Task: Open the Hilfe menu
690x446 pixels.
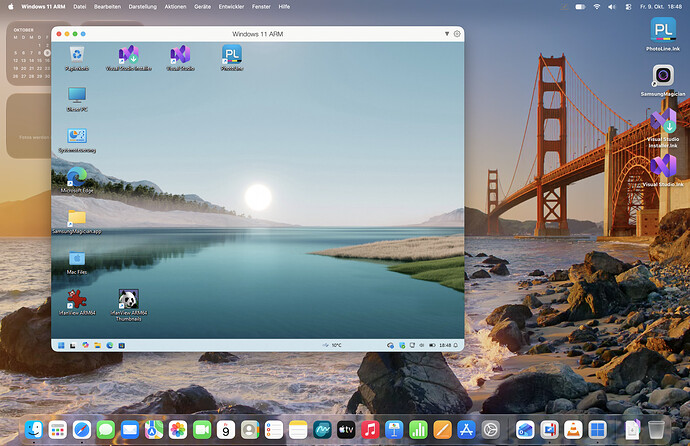Action: (284, 7)
